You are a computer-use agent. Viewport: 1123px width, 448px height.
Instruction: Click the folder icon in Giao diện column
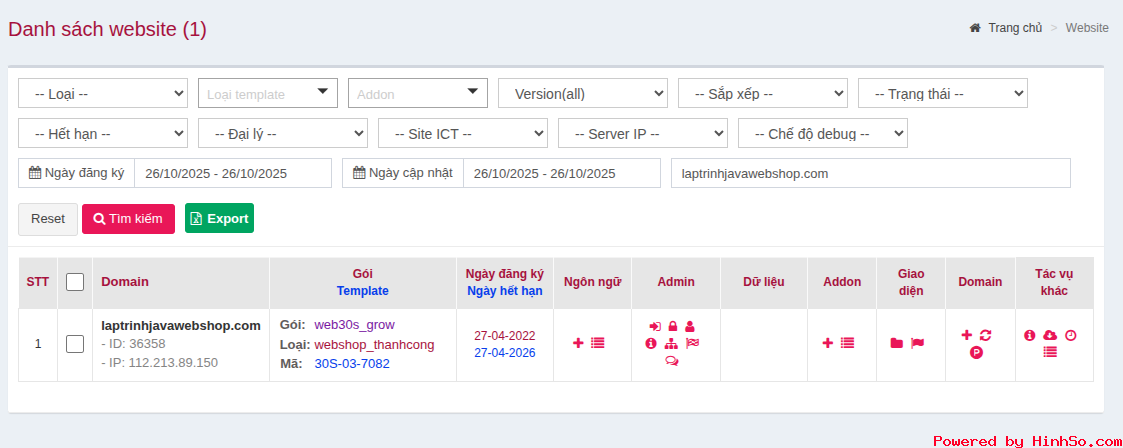[x=897, y=344]
